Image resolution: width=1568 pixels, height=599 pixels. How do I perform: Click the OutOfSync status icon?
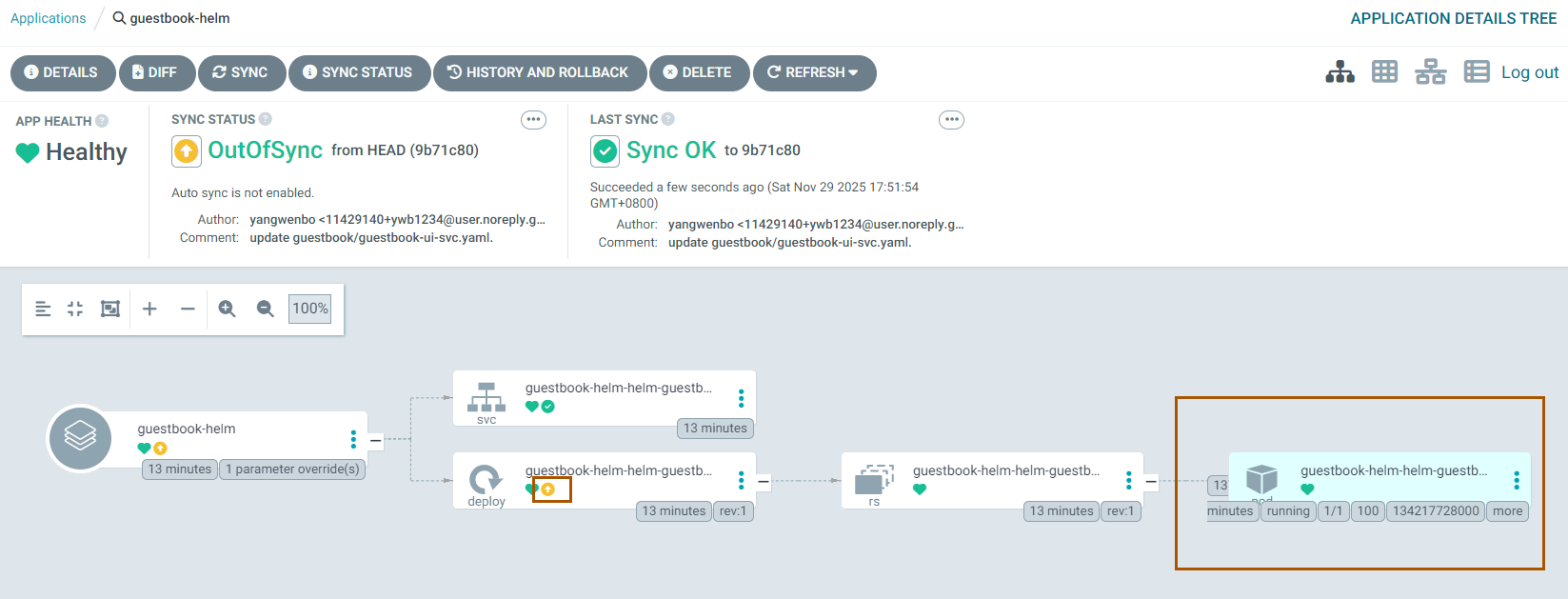[x=187, y=150]
